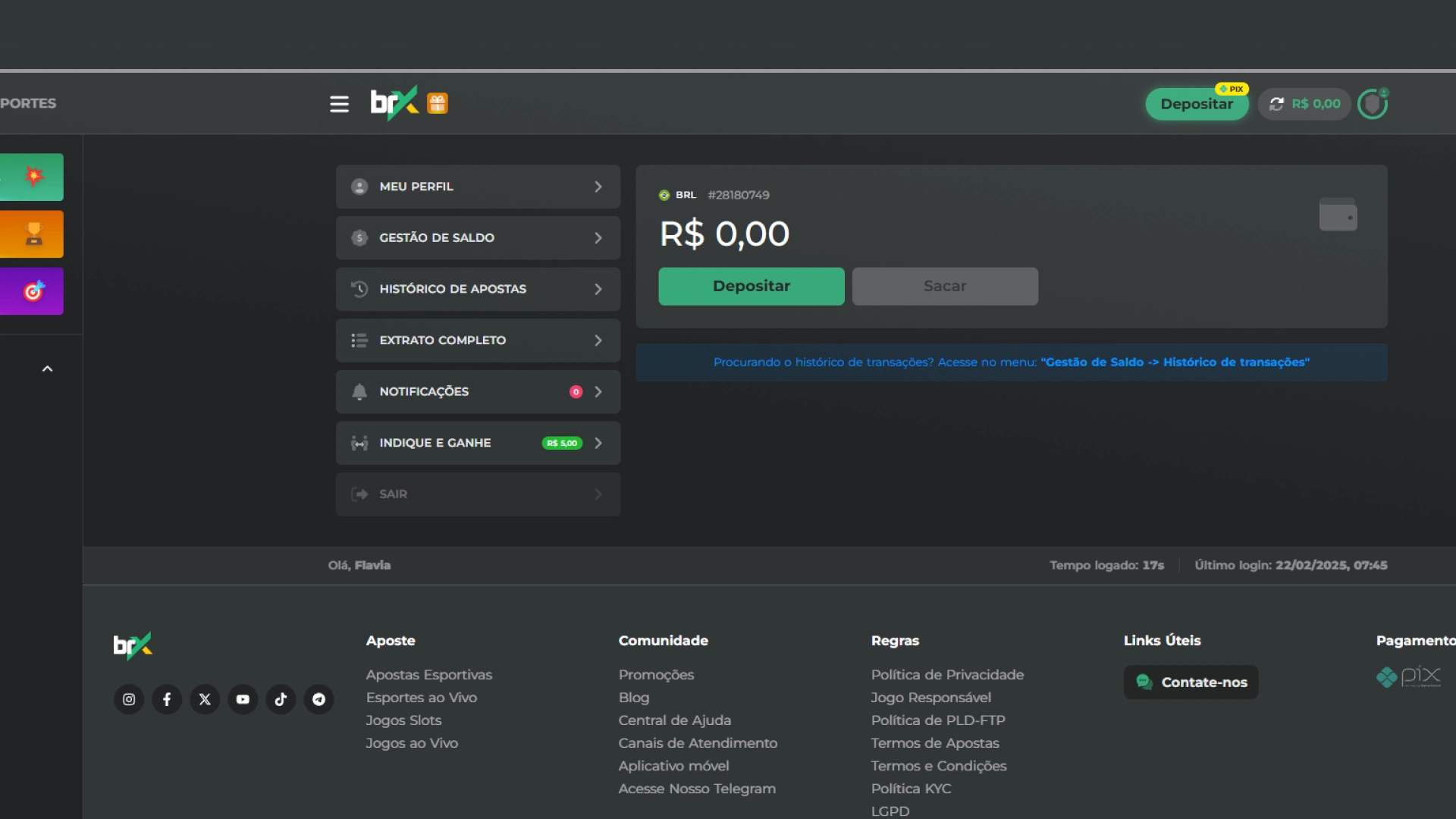The image size is (1456, 819).
Task: Click the balance refresh arrows icon
Action: pyautogui.click(x=1277, y=104)
